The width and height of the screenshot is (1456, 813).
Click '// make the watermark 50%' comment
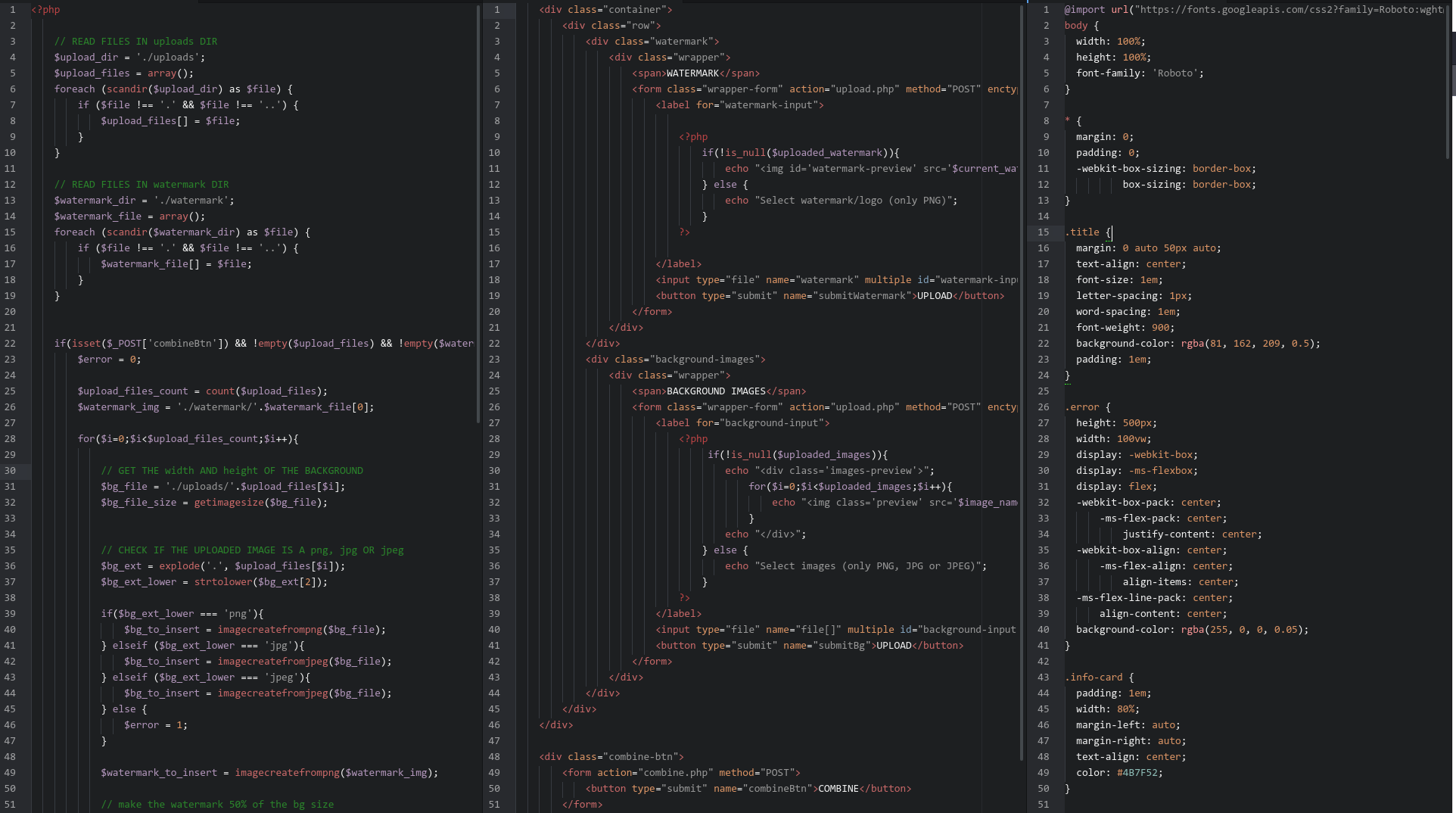click(x=217, y=805)
